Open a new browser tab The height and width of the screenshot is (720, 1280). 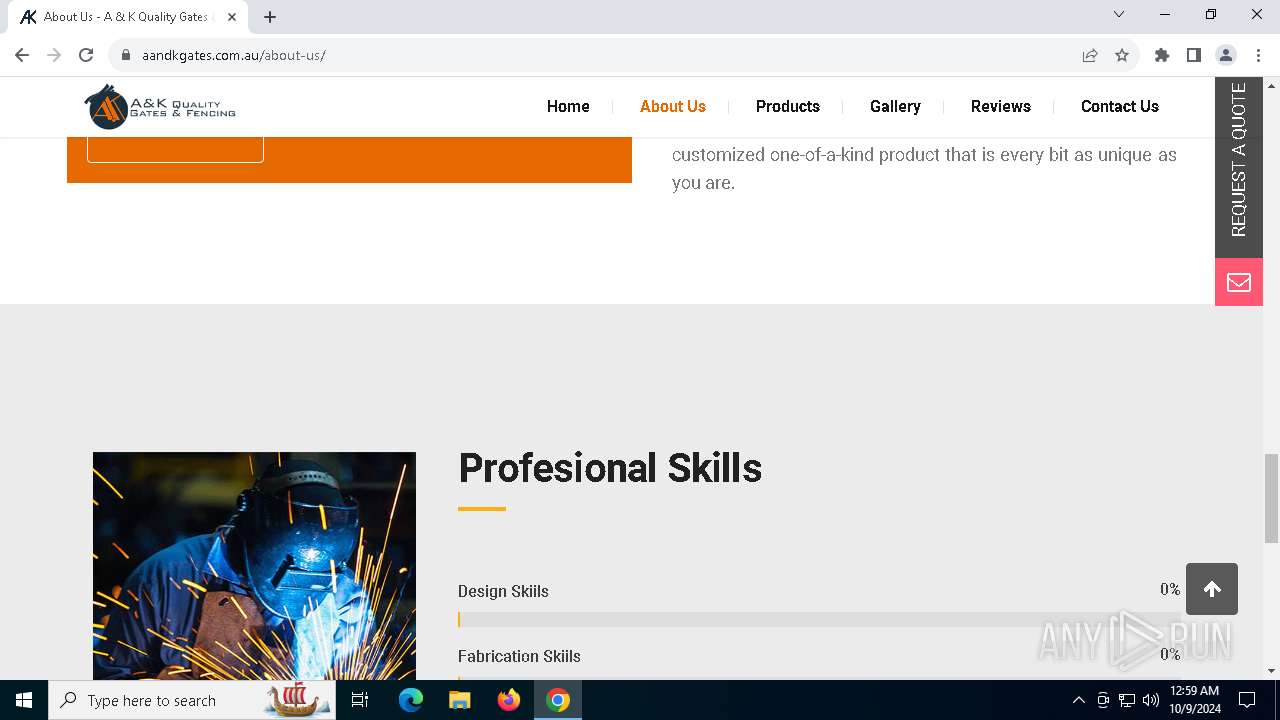(x=270, y=17)
